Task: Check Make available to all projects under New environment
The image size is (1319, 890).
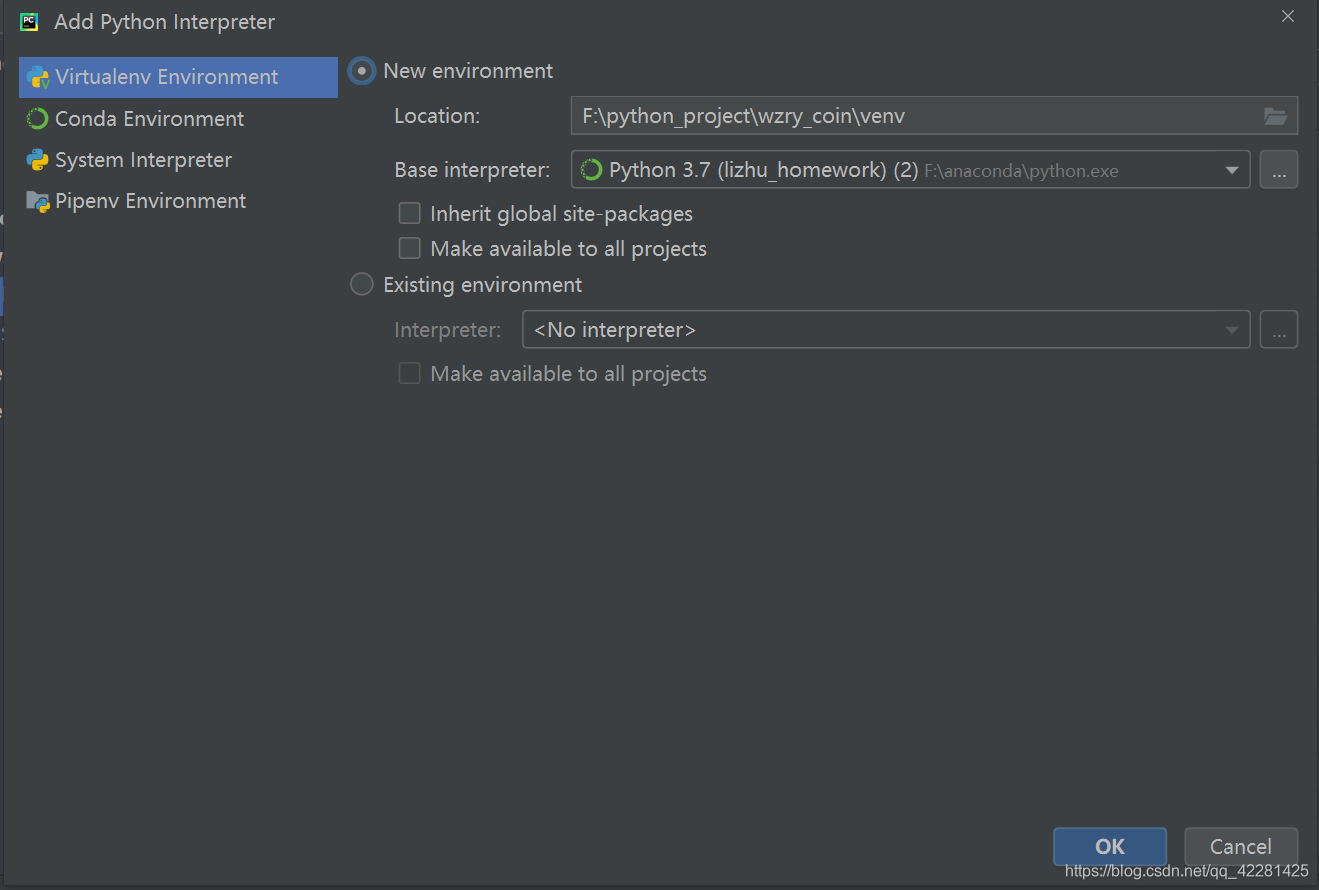Action: 409,248
